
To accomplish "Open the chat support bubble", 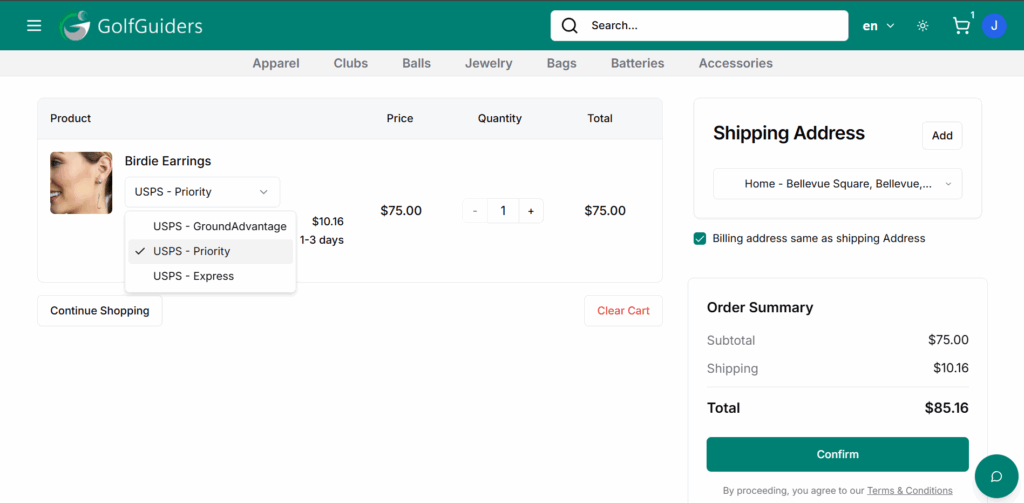I will (x=995, y=475).
